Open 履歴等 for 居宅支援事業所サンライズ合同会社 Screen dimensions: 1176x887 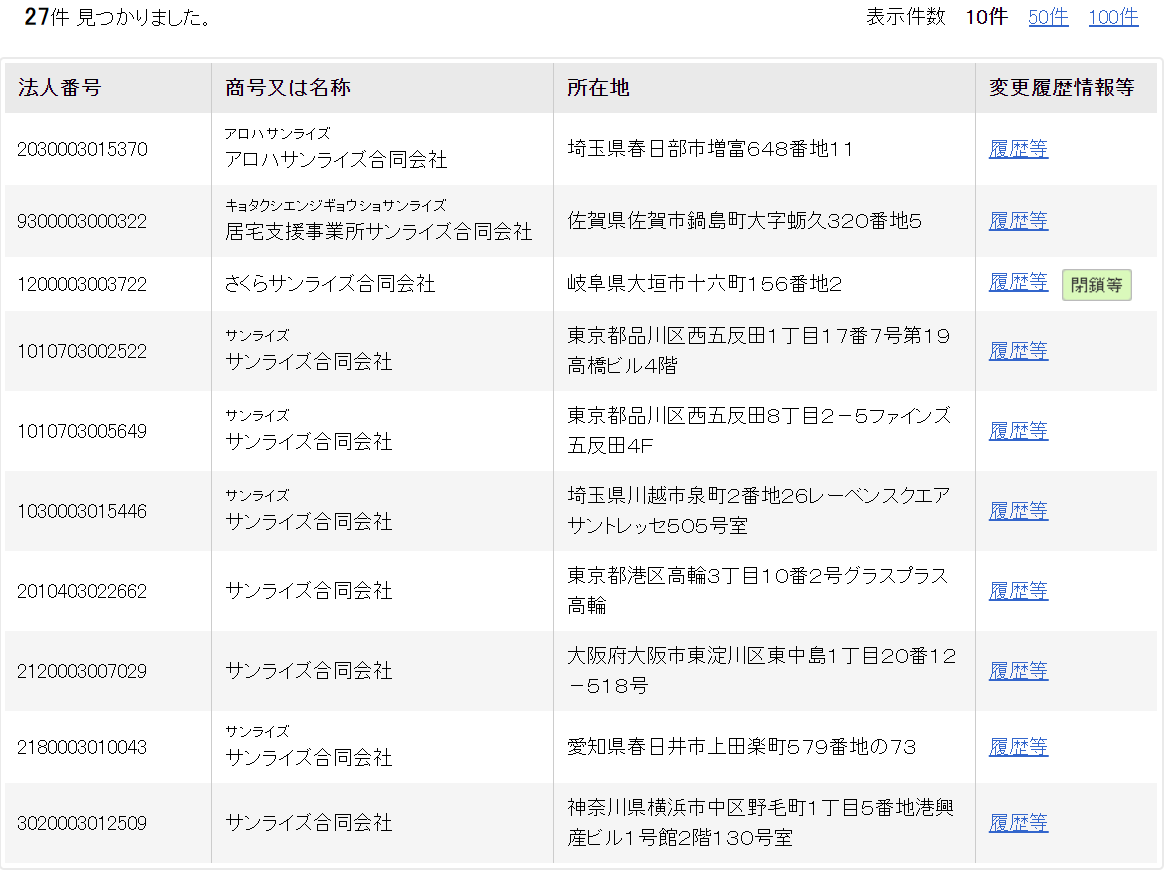[1018, 220]
